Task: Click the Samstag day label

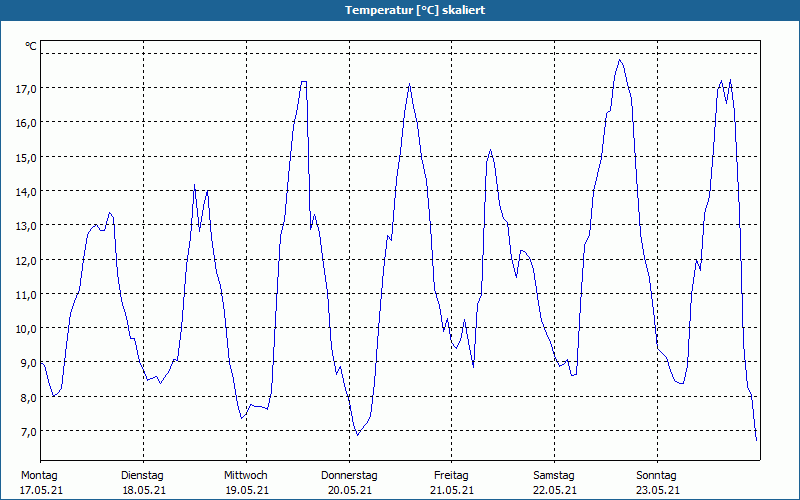Action: 554,476
